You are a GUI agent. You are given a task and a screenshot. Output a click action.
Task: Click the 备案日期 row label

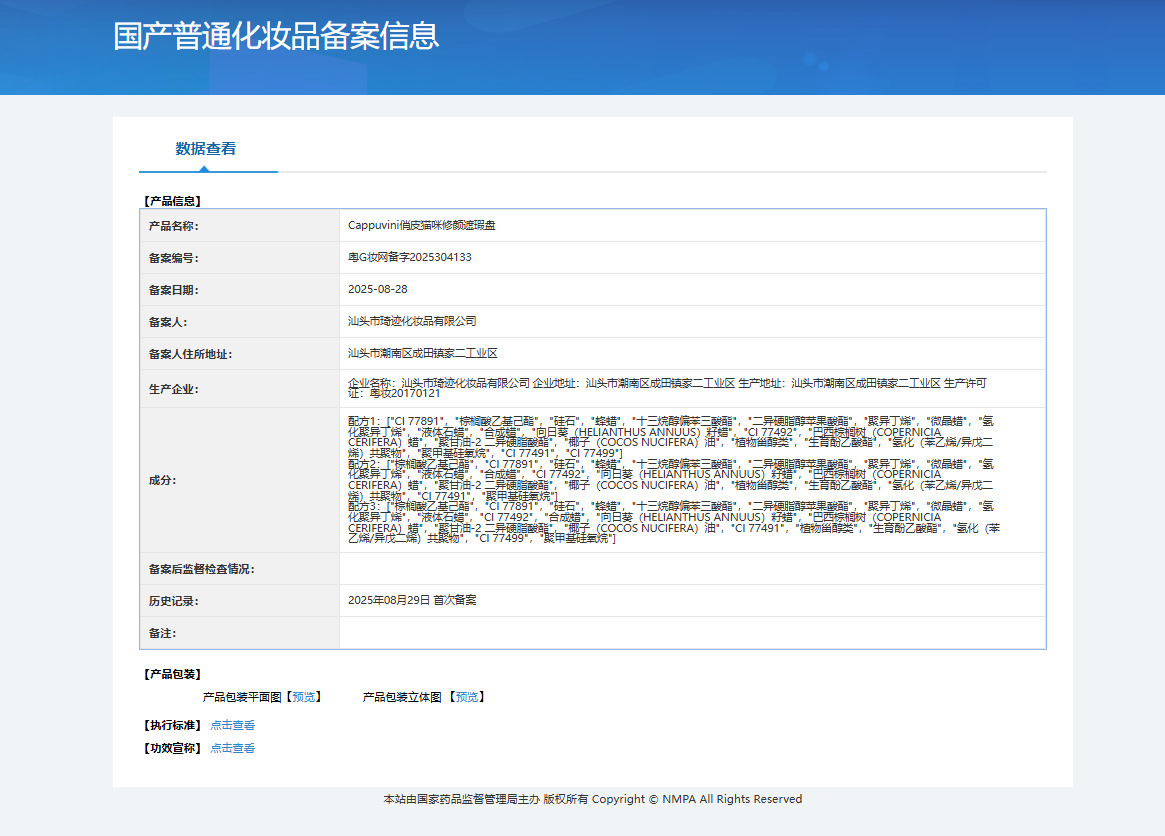click(x=173, y=290)
